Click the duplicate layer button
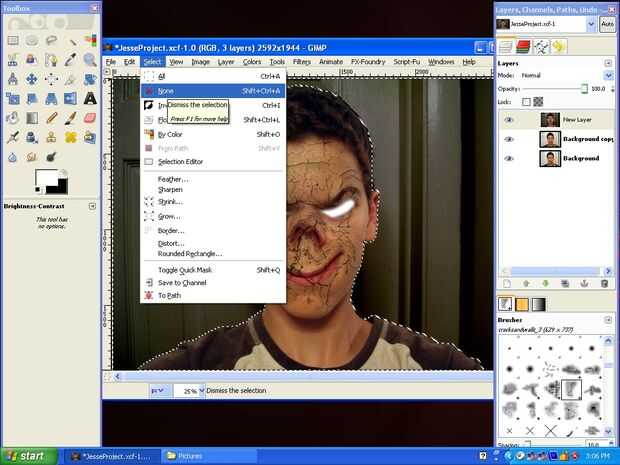The width and height of the screenshot is (620, 465). click(x=565, y=284)
